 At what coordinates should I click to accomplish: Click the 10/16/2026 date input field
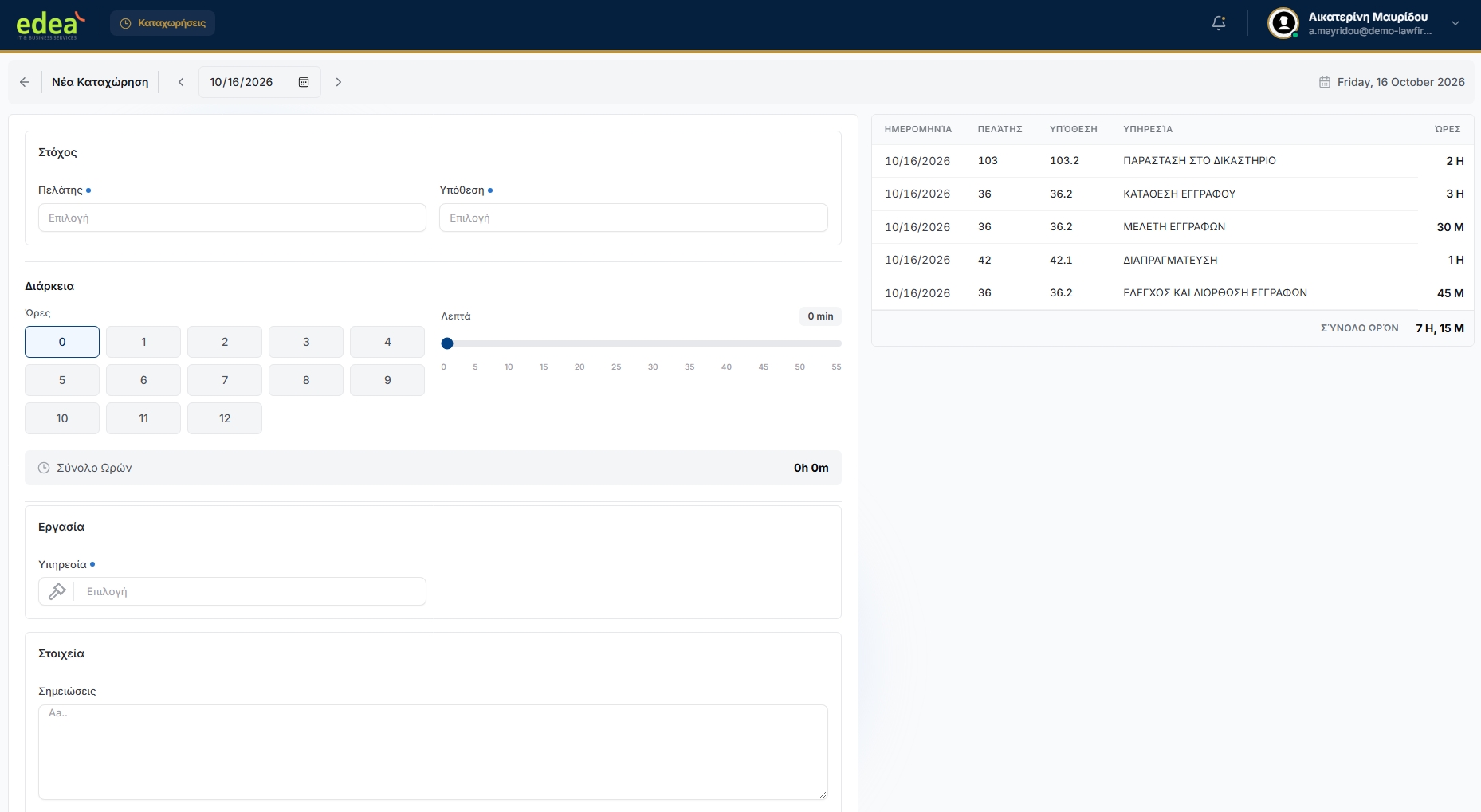coord(259,82)
